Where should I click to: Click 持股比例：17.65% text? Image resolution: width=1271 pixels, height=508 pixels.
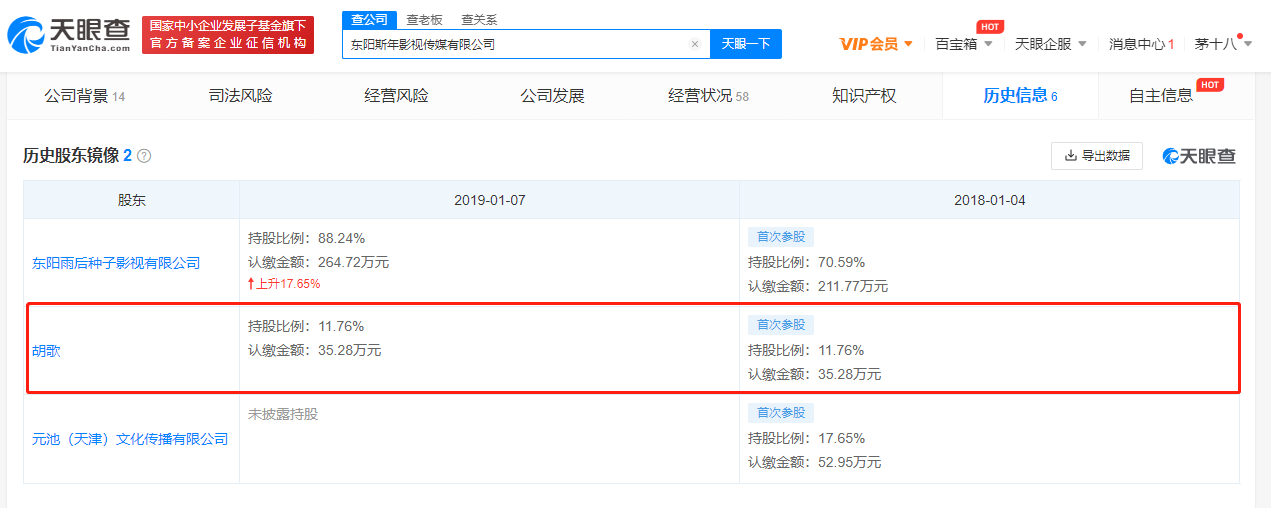(806, 439)
